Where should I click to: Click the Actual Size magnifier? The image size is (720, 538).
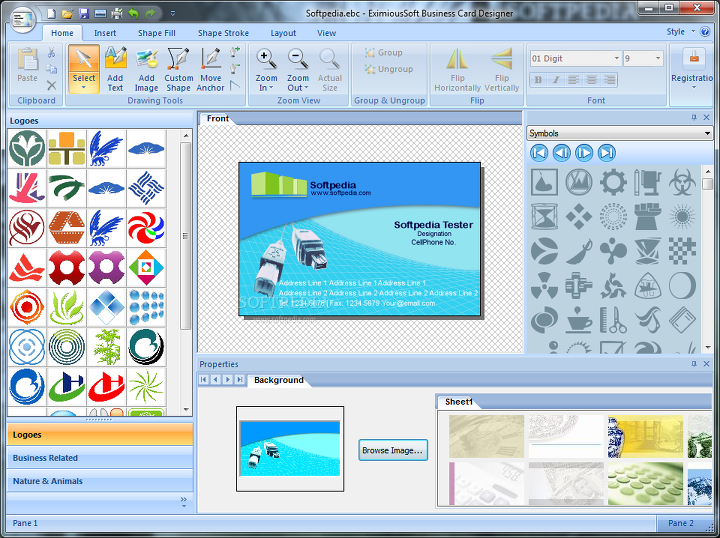(x=329, y=69)
